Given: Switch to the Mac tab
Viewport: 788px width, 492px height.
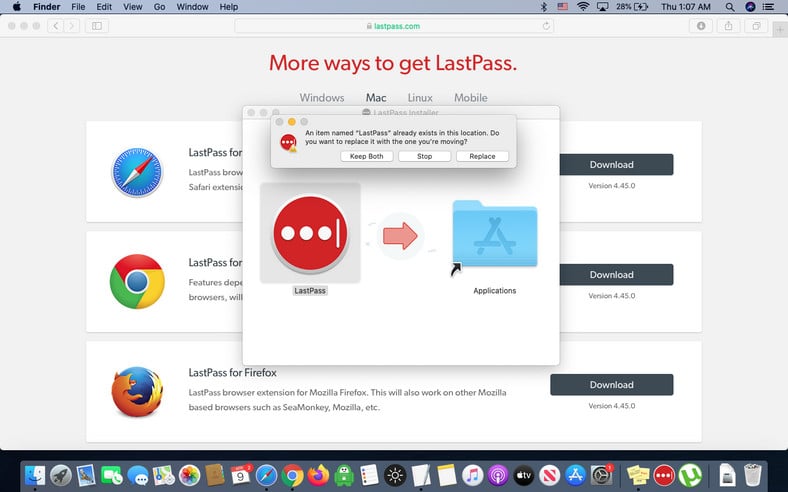Looking at the screenshot, I should pos(376,97).
